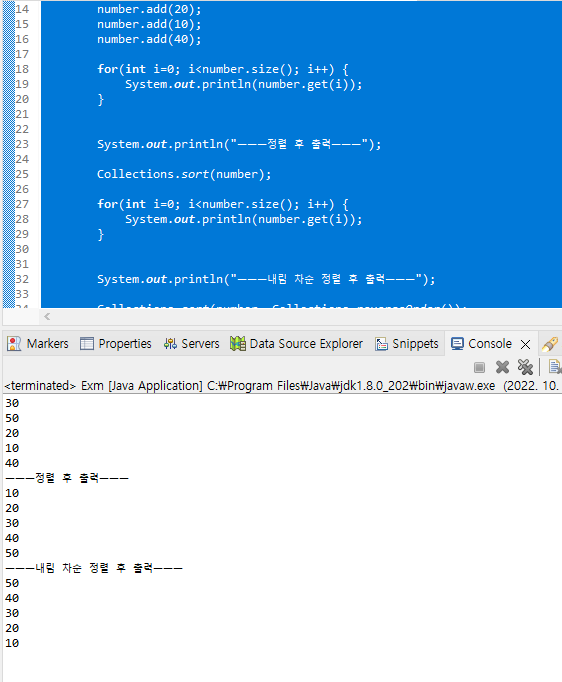This screenshot has width=562, height=682.
Task: Click the console output line ----정렬 후 출력----
Action: coord(67,478)
